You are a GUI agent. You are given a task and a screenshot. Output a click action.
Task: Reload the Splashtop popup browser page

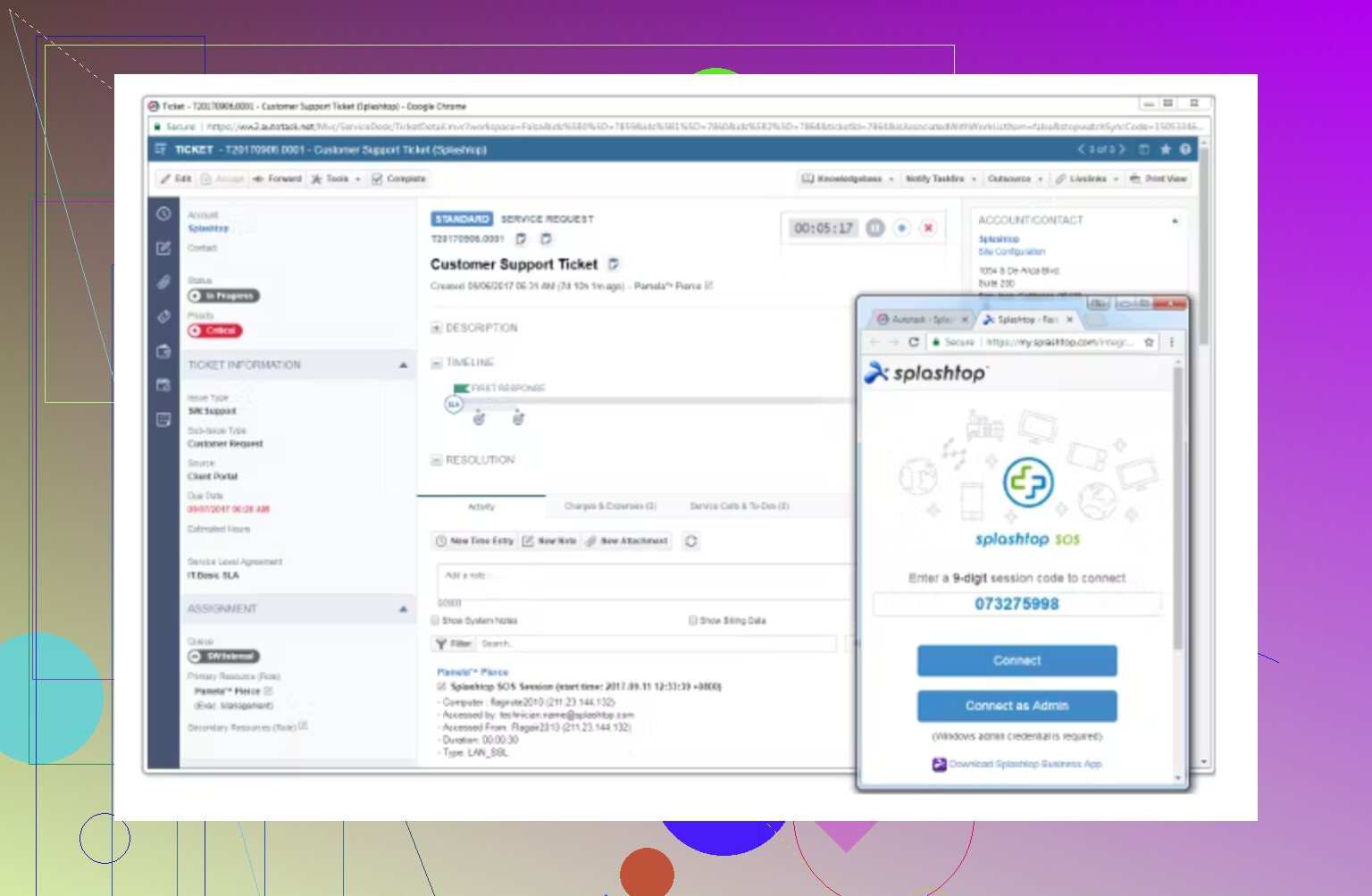tap(914, 342)
